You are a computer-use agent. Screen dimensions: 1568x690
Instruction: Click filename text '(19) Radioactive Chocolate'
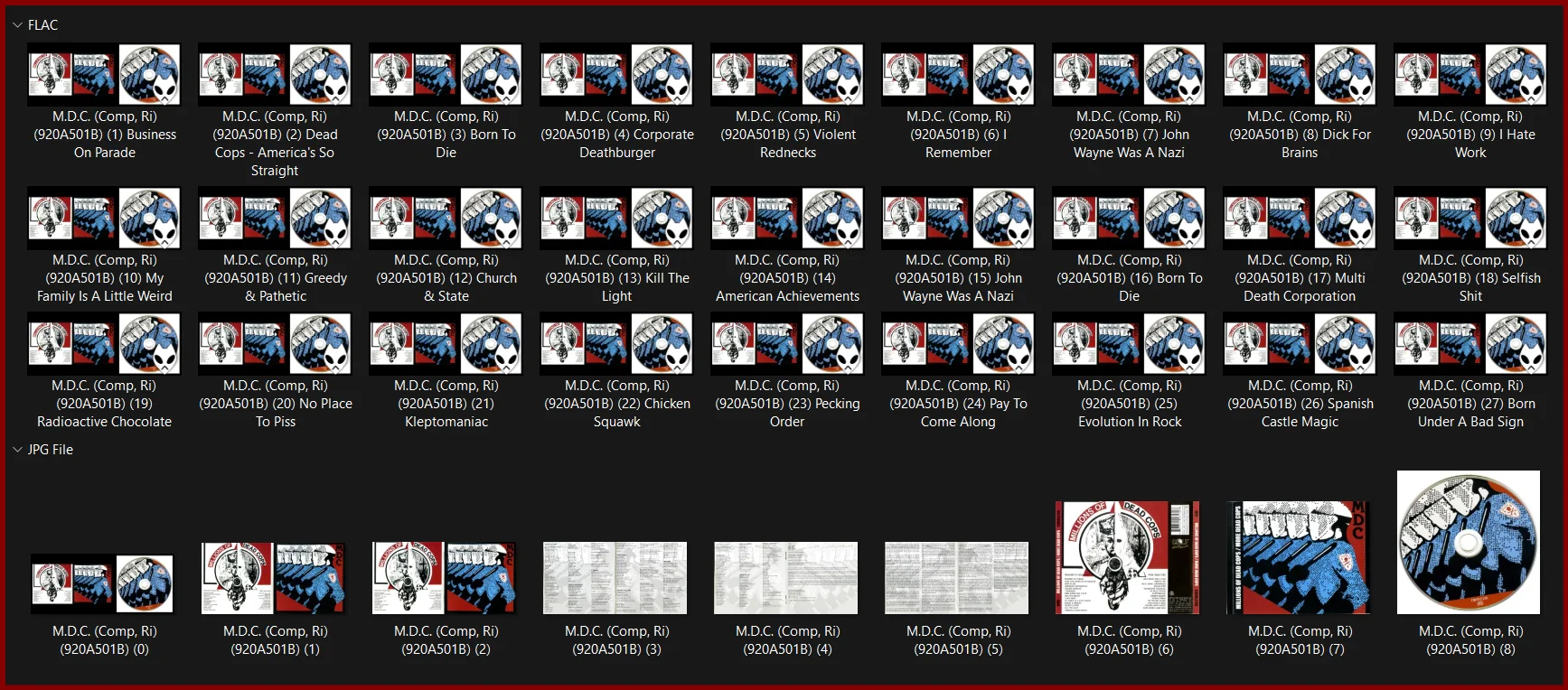click(104, 413)
